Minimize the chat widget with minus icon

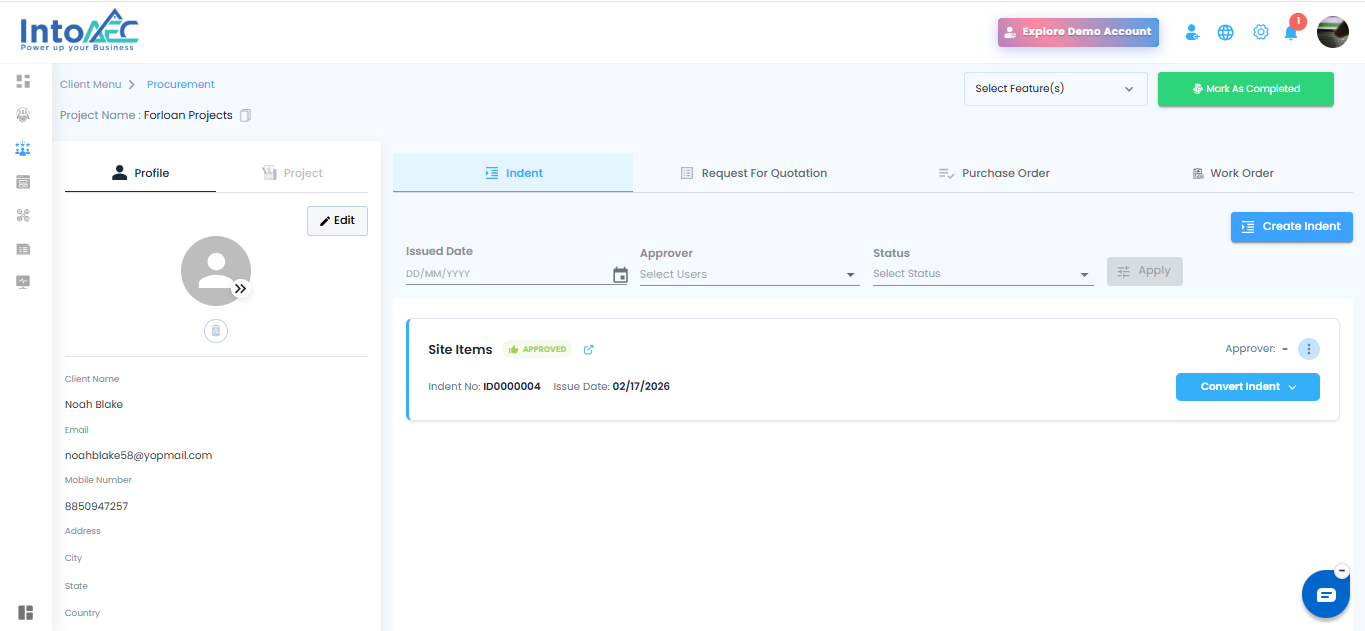pyautogui.click(x=1342, y=570)
